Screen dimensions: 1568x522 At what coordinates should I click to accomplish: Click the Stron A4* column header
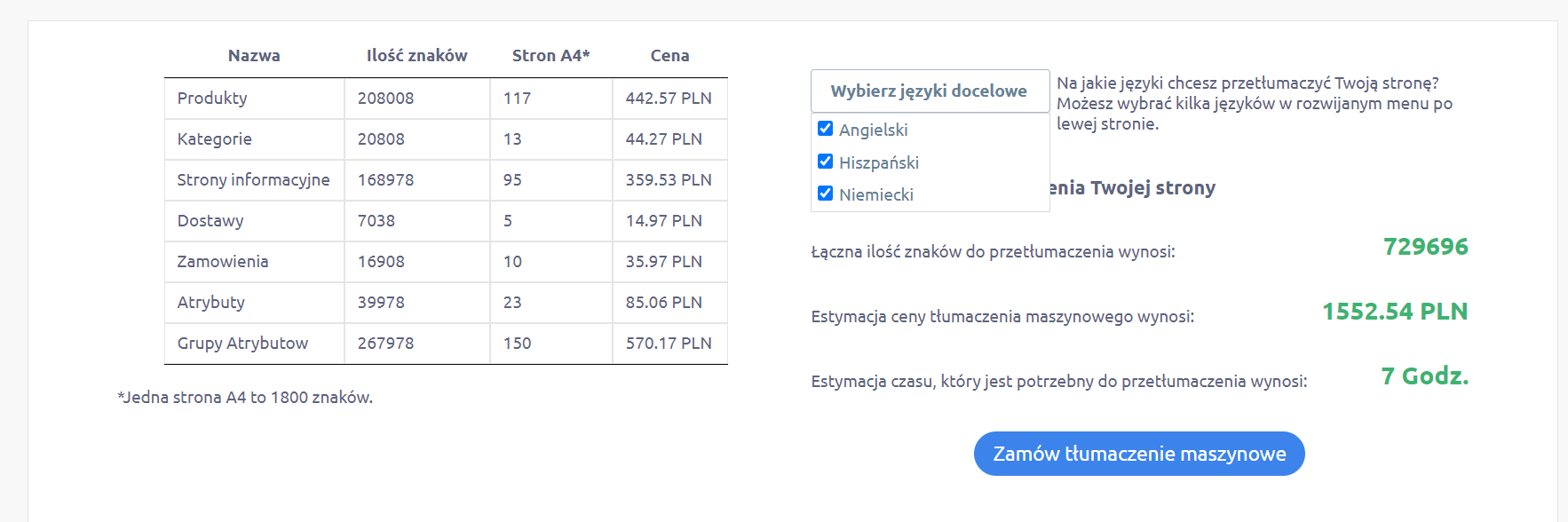[550, 55]
